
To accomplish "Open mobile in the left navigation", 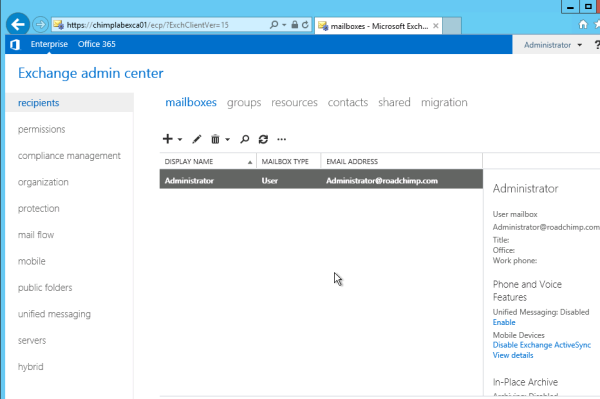I will click(x=31, y=261).
